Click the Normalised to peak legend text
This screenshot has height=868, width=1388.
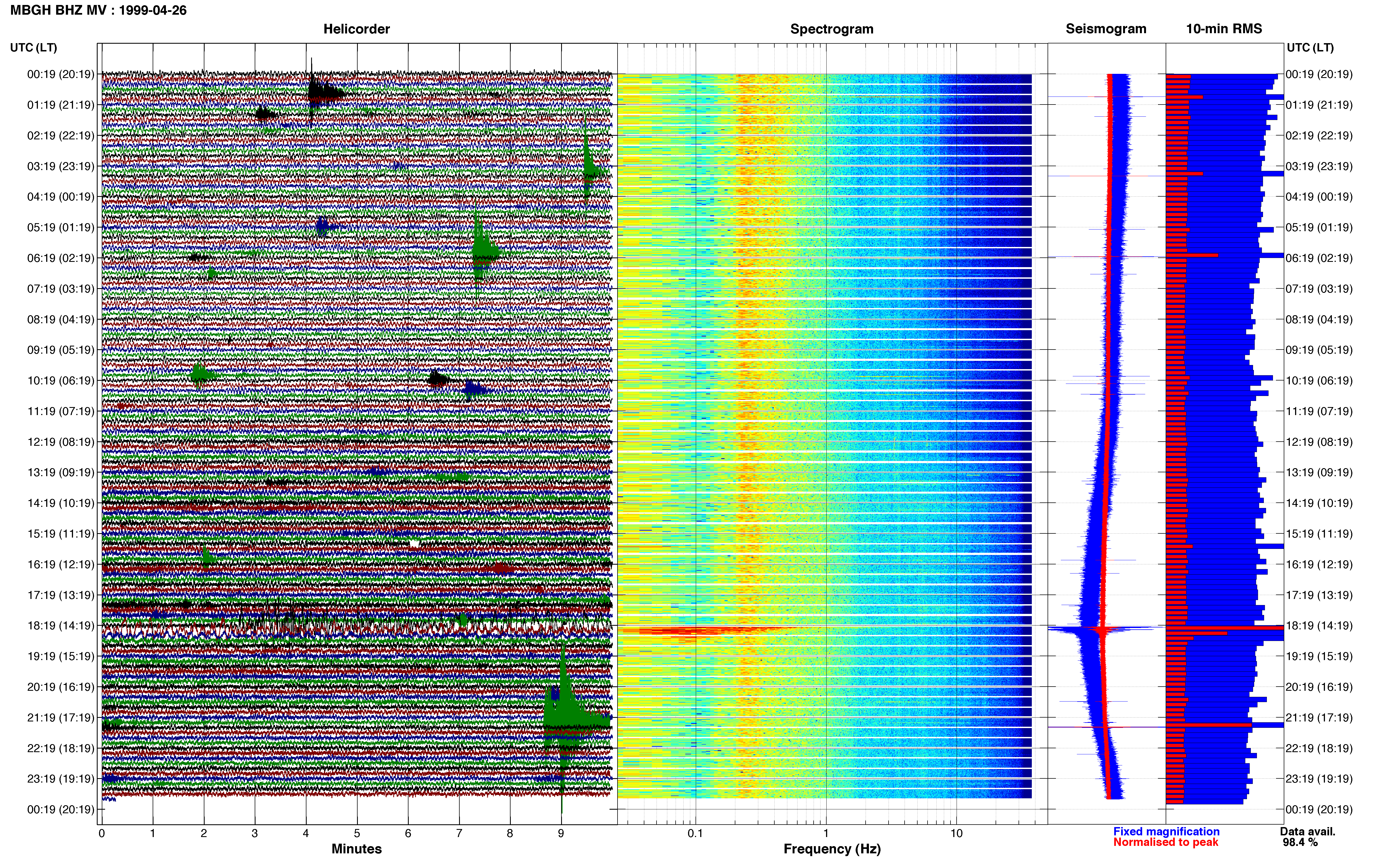[x=1165, y=842]
